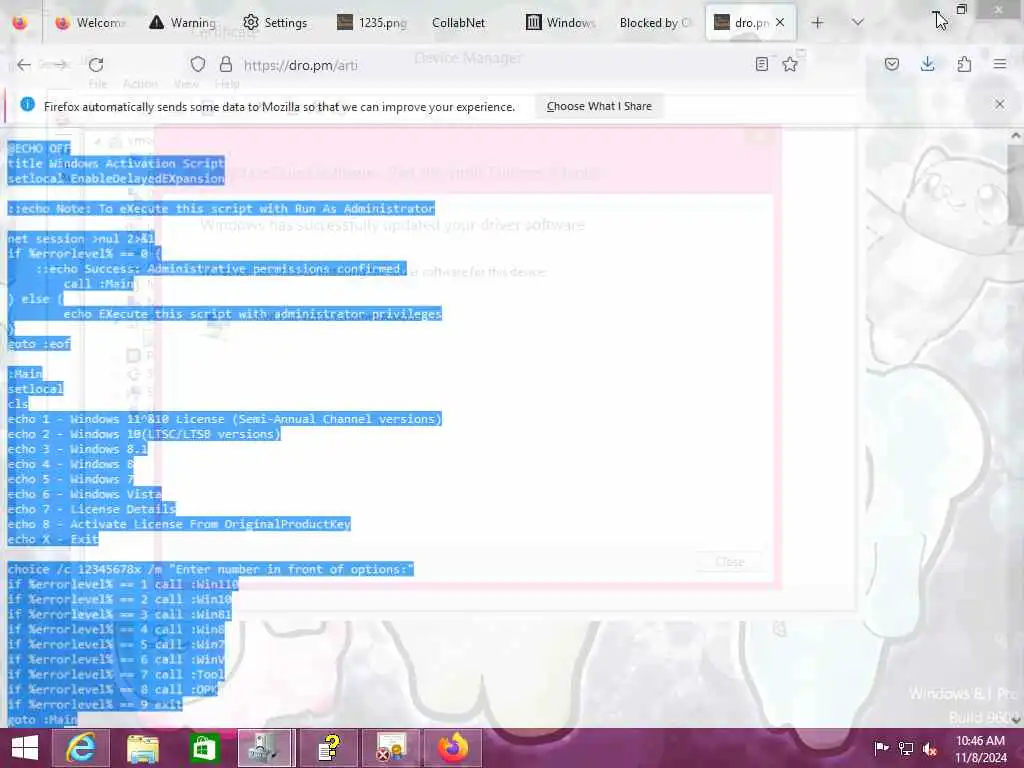
Task: Close the dro.png tab
Action: click(780, 23)
